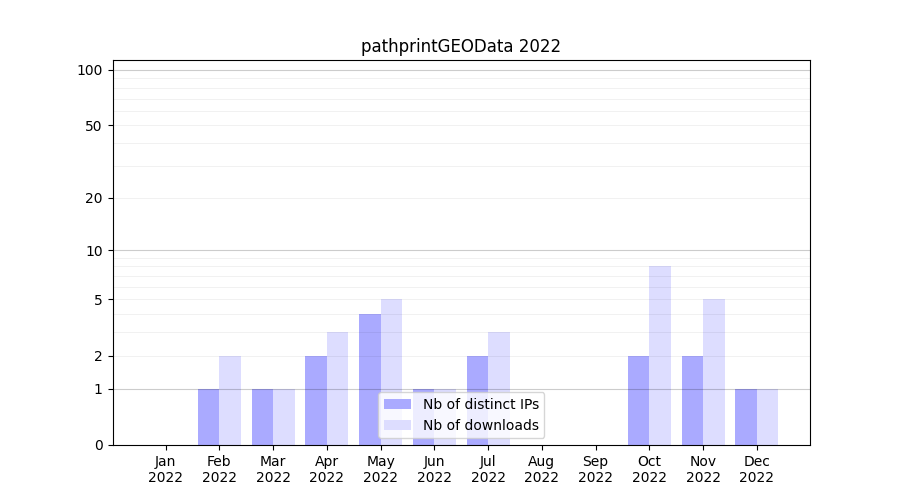The image size is (900, 500).
Task: Click the dark blue 'Nb of distinct IPs' legend swatch
Action: (x=397, y=404)
